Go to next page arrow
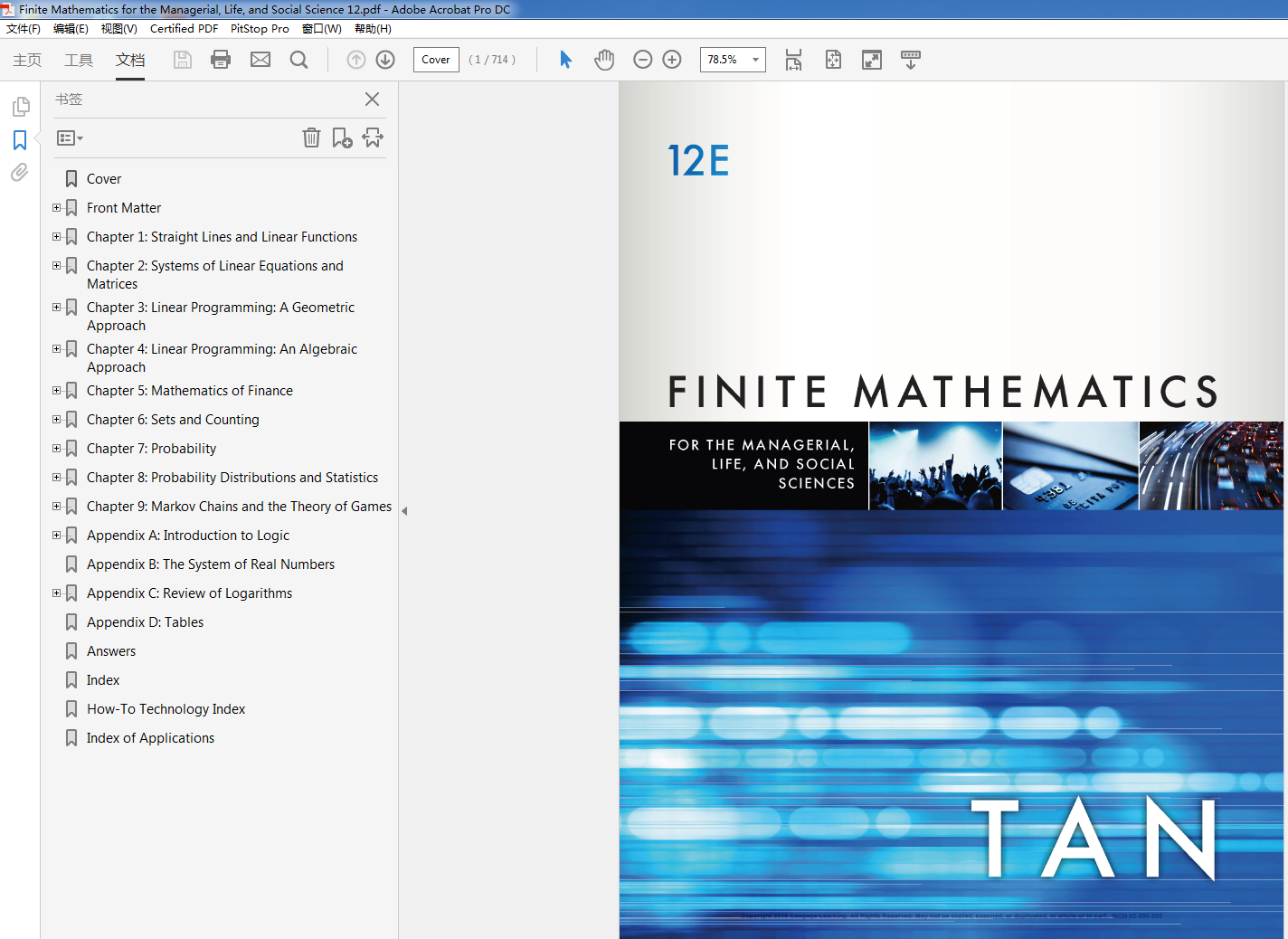The height and width of the screenshot is (939, 1288). [x=385, y=60]
